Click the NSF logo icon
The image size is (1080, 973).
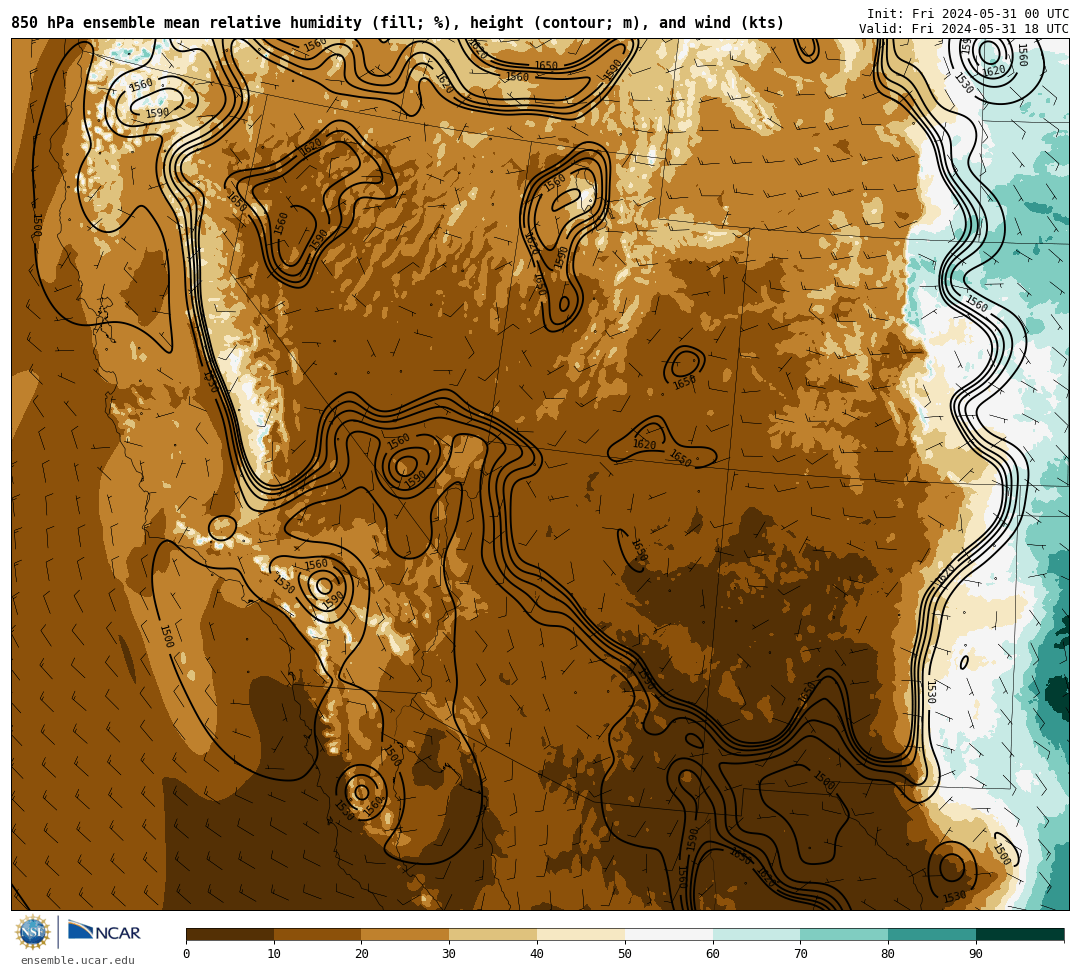[x=33, y=933]
